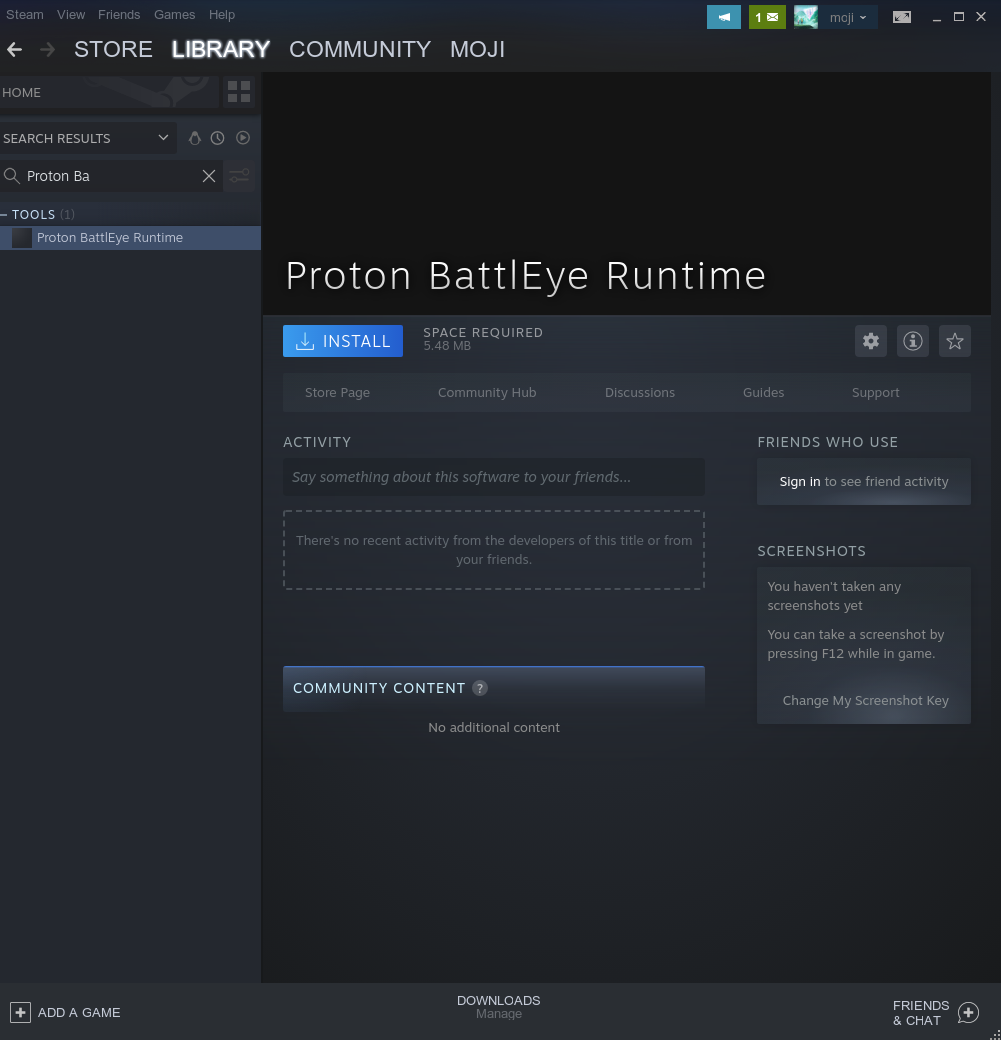The image size is (1001, 1040).
Task: Install Proton BattlEye Runtime
Action: (x=343, y=341)
